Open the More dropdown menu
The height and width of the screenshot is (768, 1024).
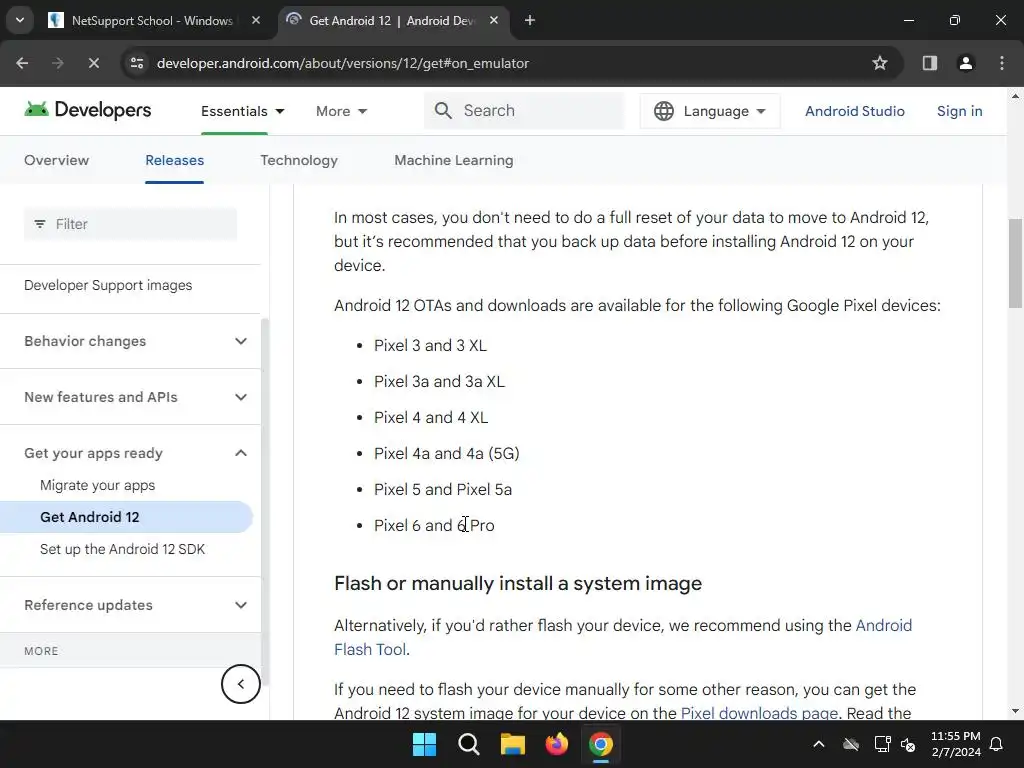(x=341, y=111)
